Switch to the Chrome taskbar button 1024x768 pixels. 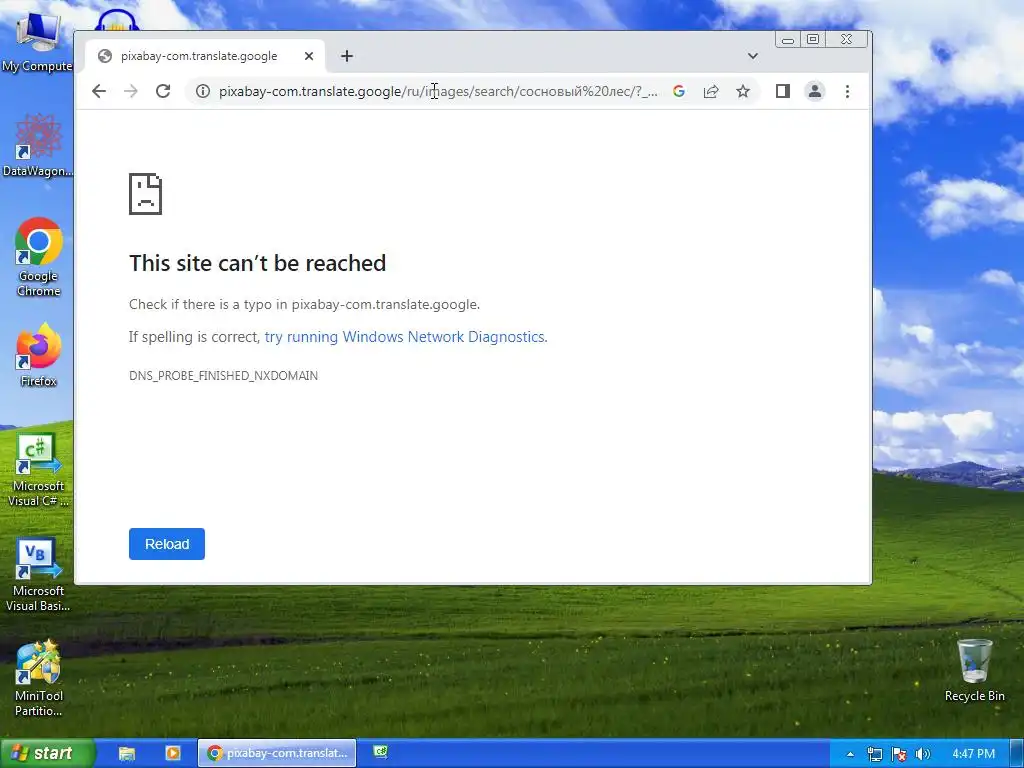click(277, 753)
